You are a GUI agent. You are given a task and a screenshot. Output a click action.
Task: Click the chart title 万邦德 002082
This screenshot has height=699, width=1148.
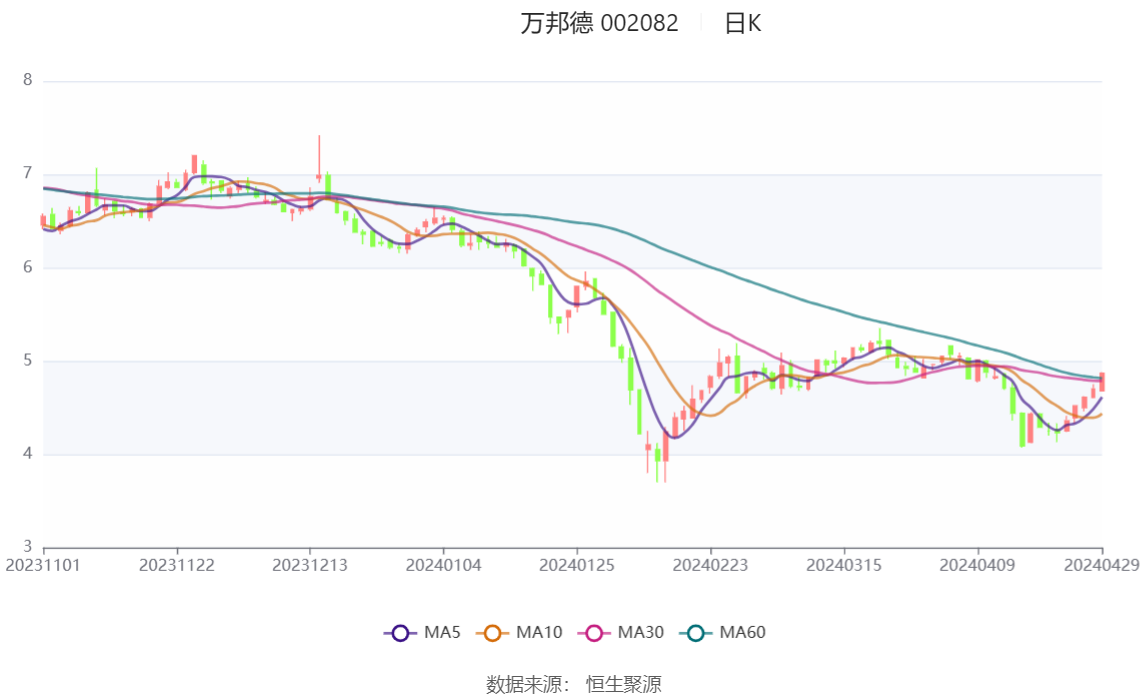(x=599, y=23)
